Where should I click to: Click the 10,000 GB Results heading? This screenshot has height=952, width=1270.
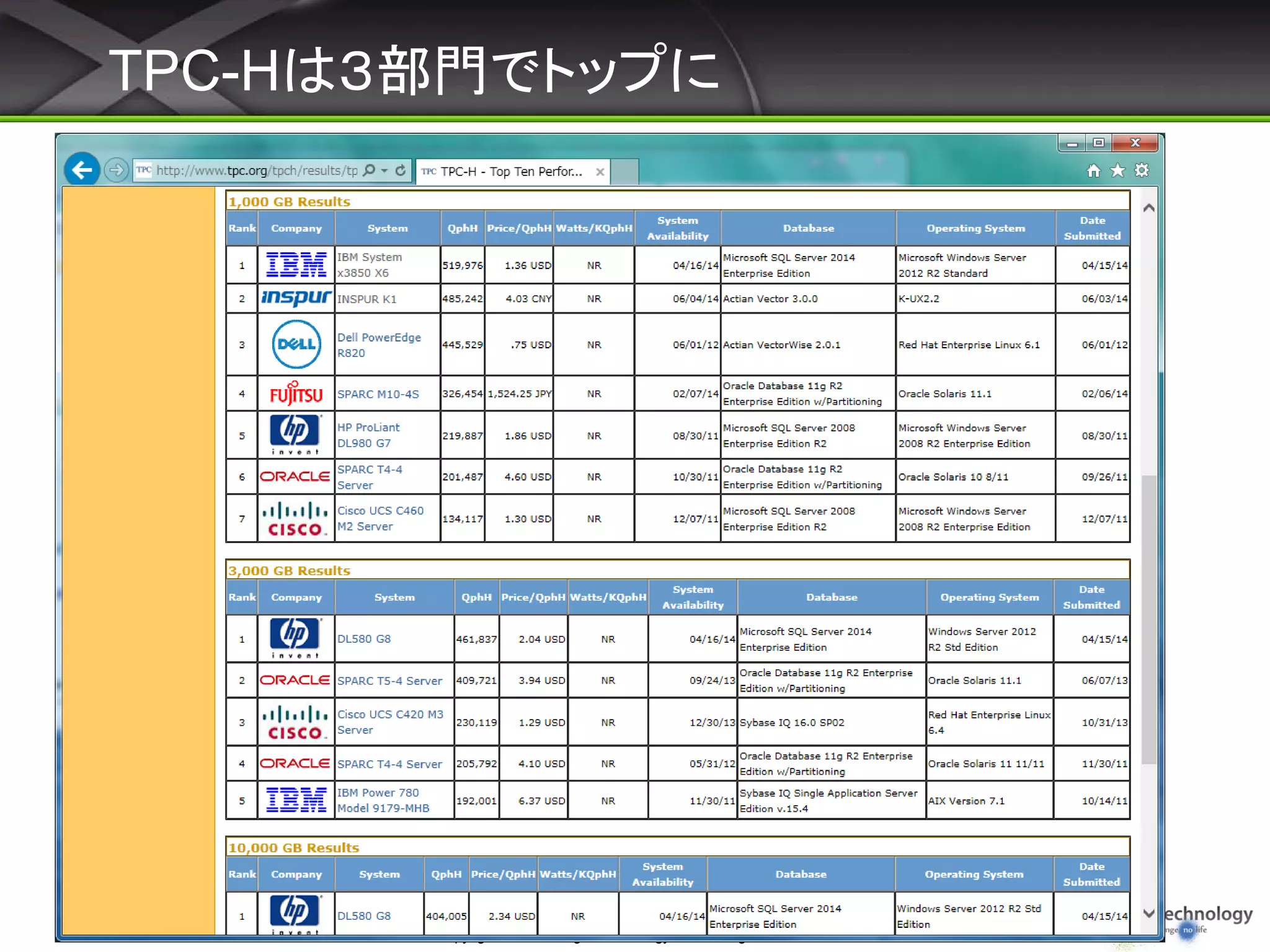pos(293,847)
